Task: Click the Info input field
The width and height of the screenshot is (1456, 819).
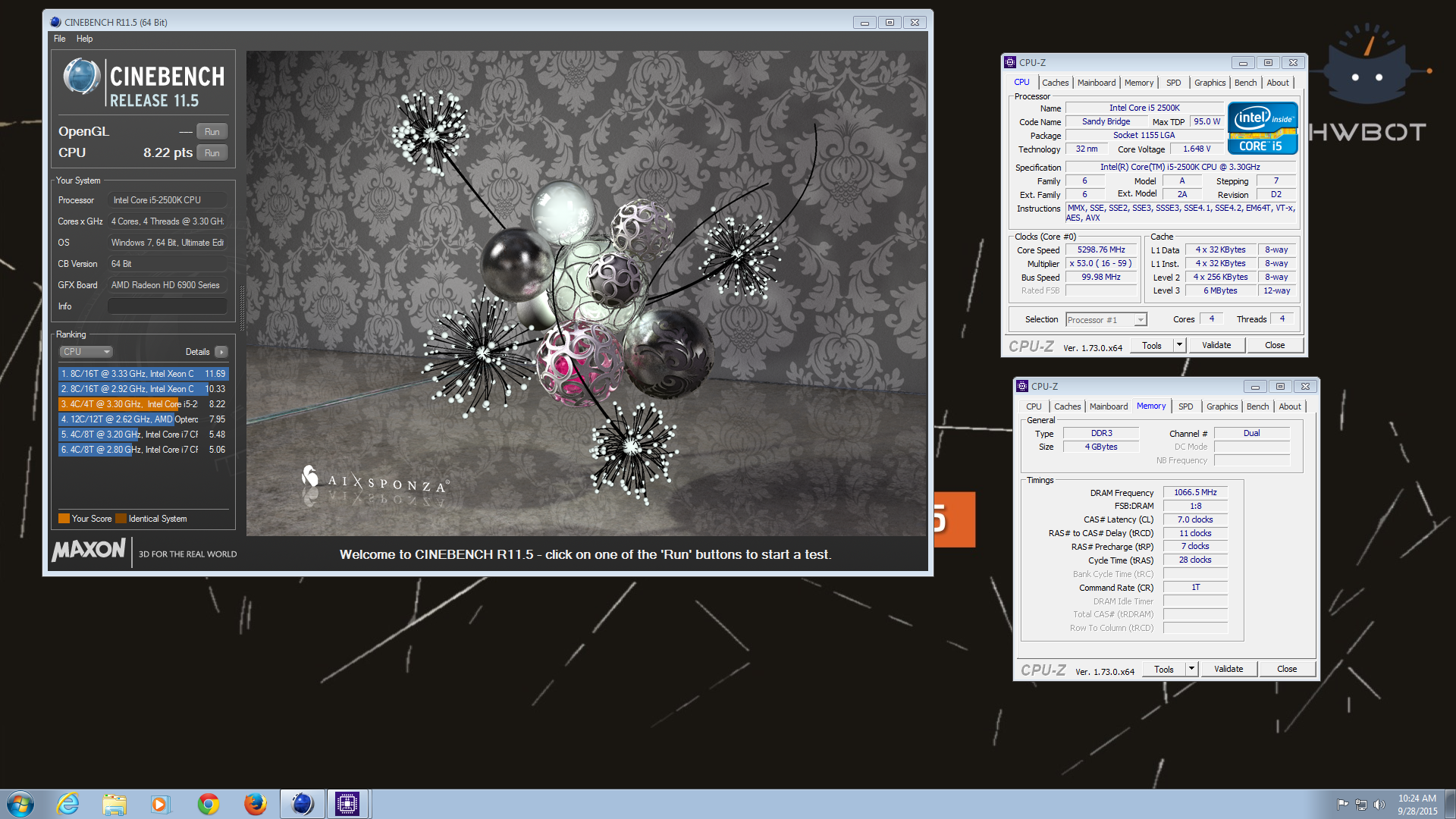Action: [167, 306]
